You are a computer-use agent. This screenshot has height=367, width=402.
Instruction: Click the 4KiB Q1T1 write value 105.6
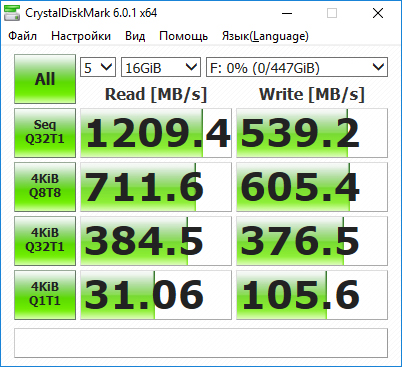point(312,295)
